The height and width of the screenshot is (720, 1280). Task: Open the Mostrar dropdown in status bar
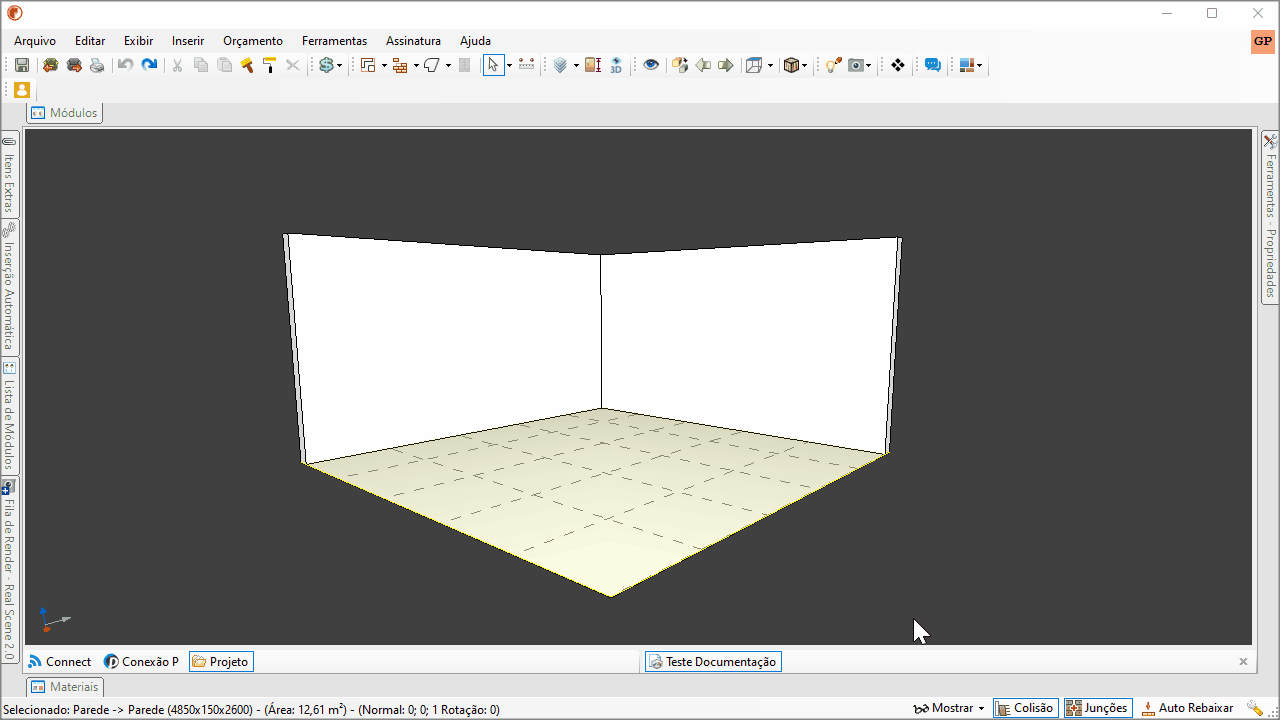pyautogui.click(x=949, y=708)
